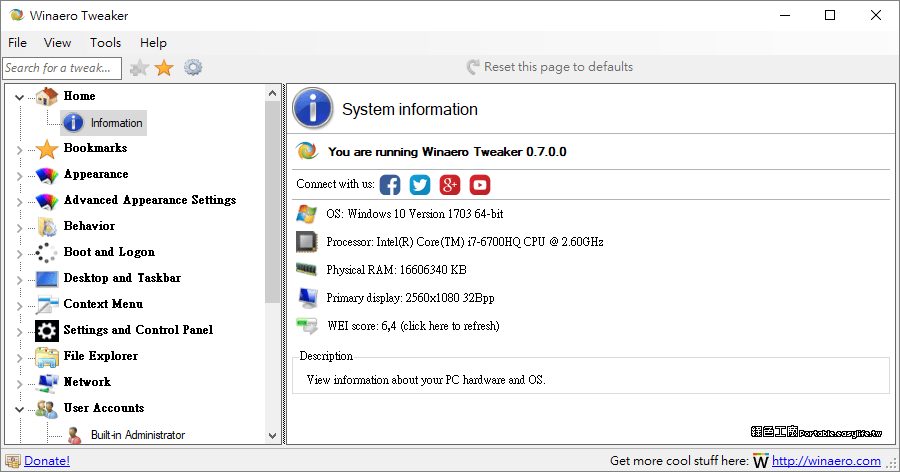Screen dimensions: 900x472
Task: Open the View menu
Action: tap(57, 42)
